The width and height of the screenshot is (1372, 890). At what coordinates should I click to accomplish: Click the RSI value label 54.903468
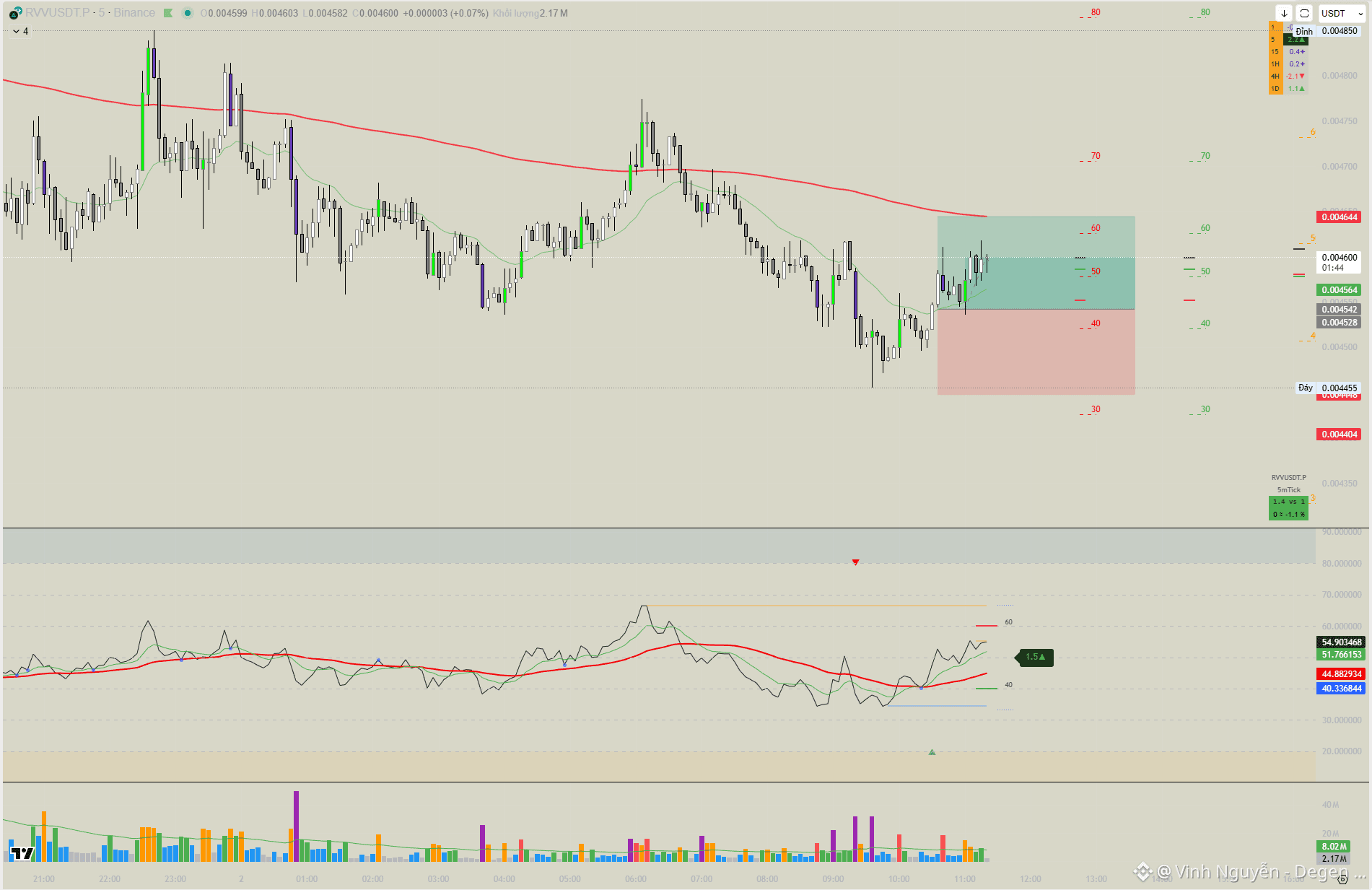(x=1341, y=642)
